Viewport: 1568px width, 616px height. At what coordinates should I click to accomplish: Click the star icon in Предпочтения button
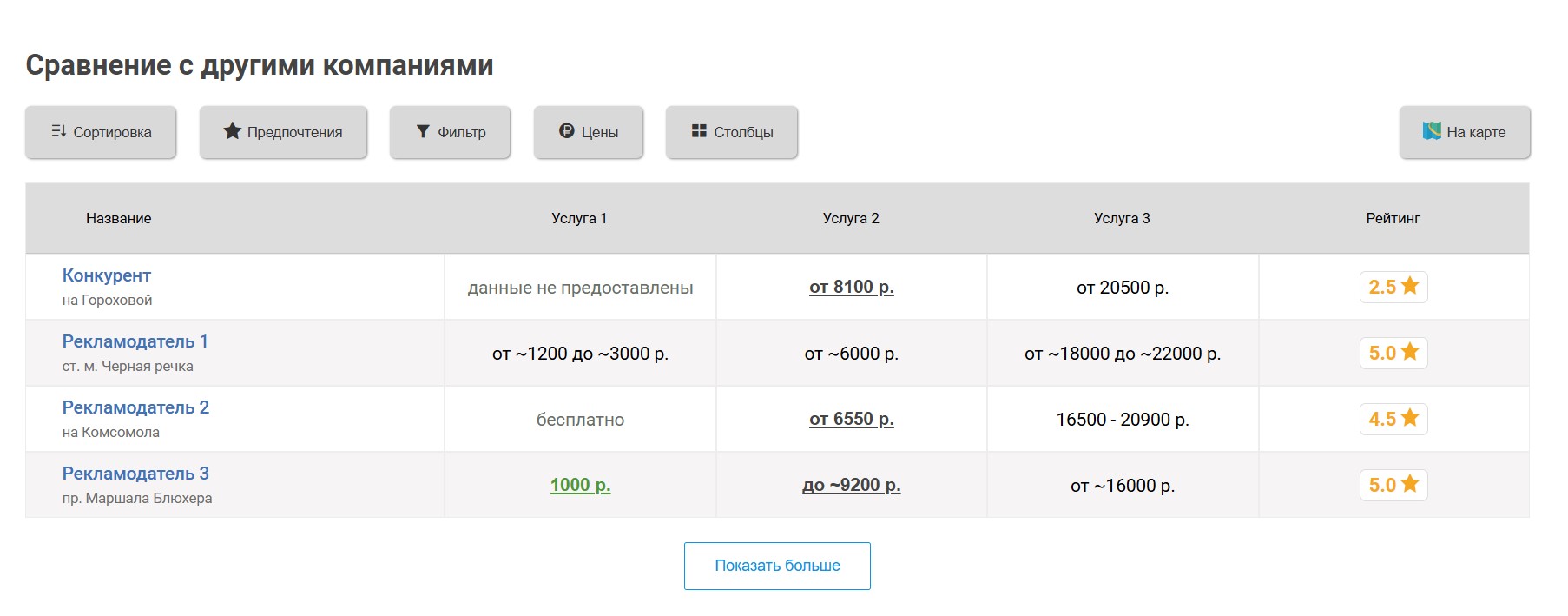232,131
